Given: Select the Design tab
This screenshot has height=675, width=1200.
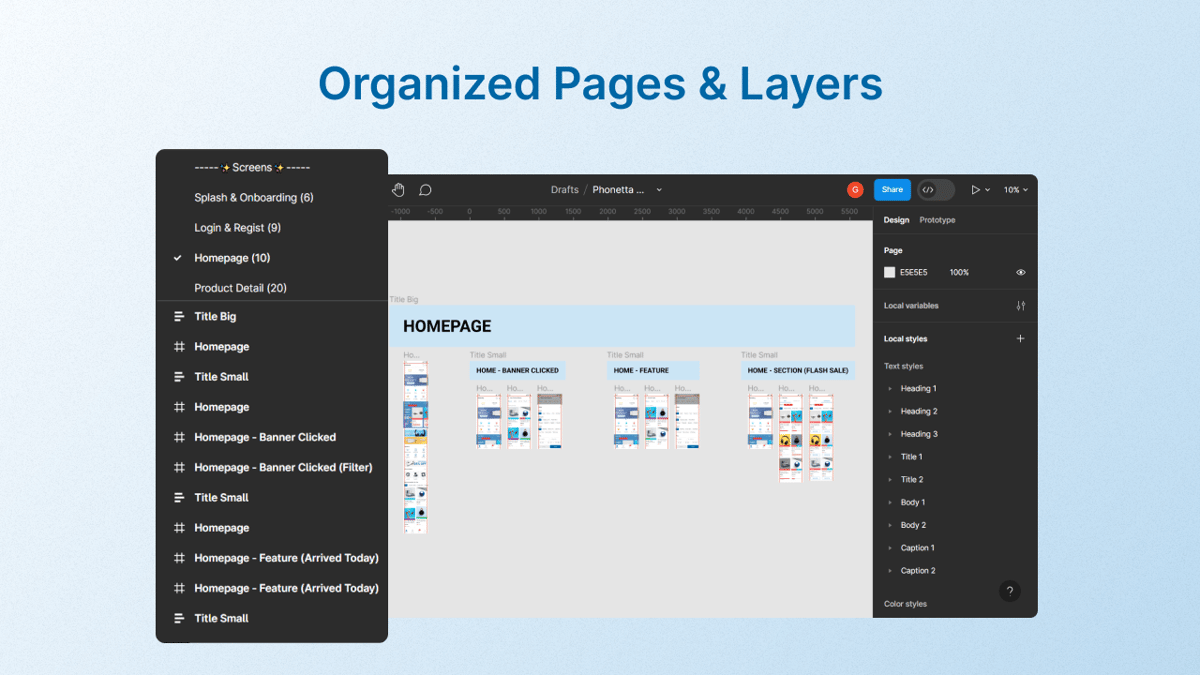Looking at the screenshot, I should 896,219.
